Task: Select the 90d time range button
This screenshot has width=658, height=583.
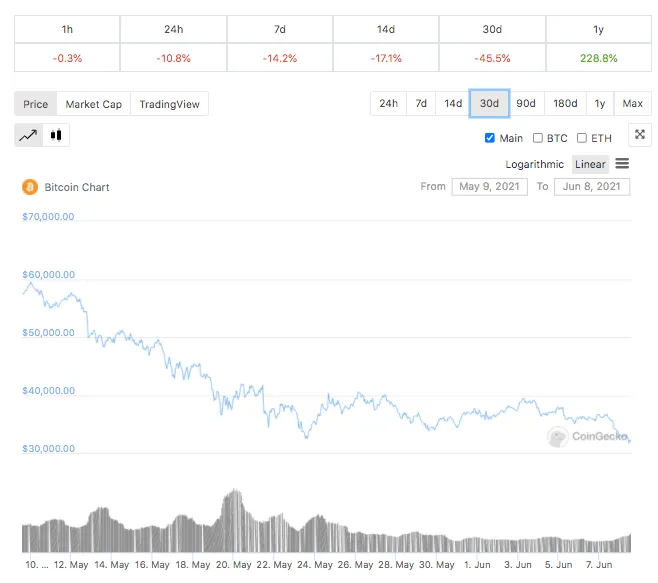Action: (526, 103)
